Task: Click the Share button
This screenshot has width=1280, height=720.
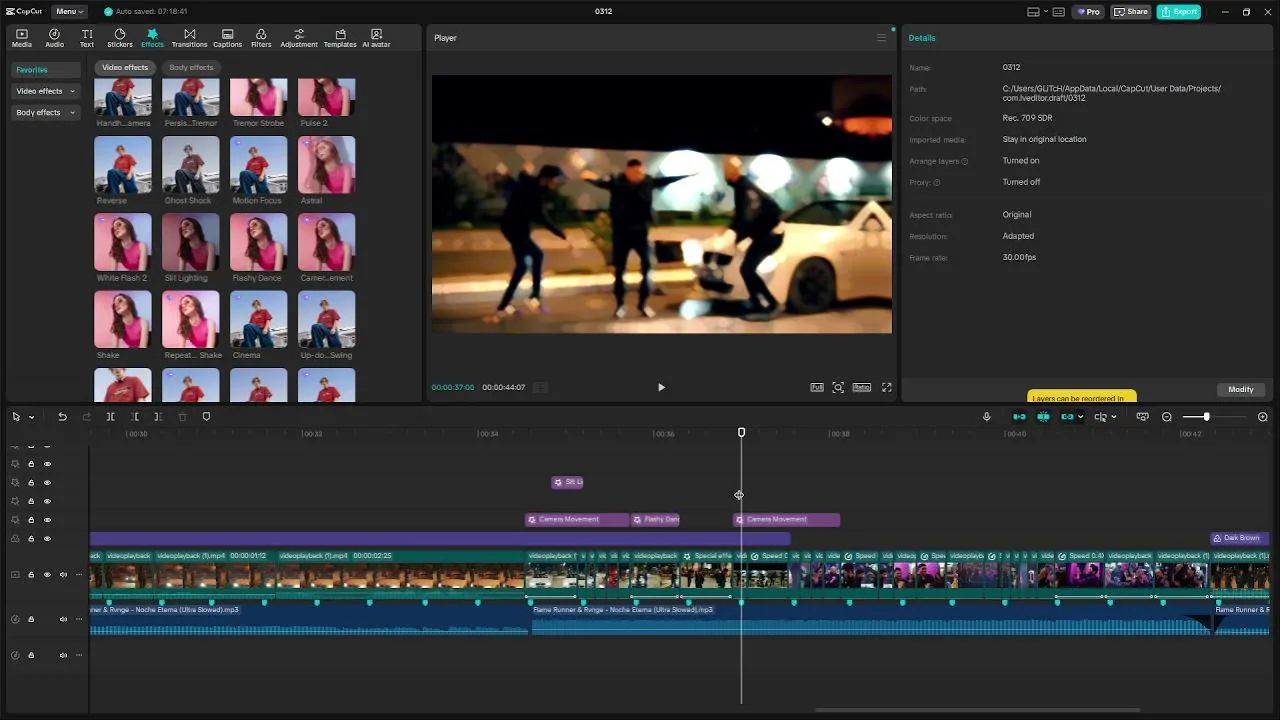Action: pyautogui.click(x=1131, y=12)
